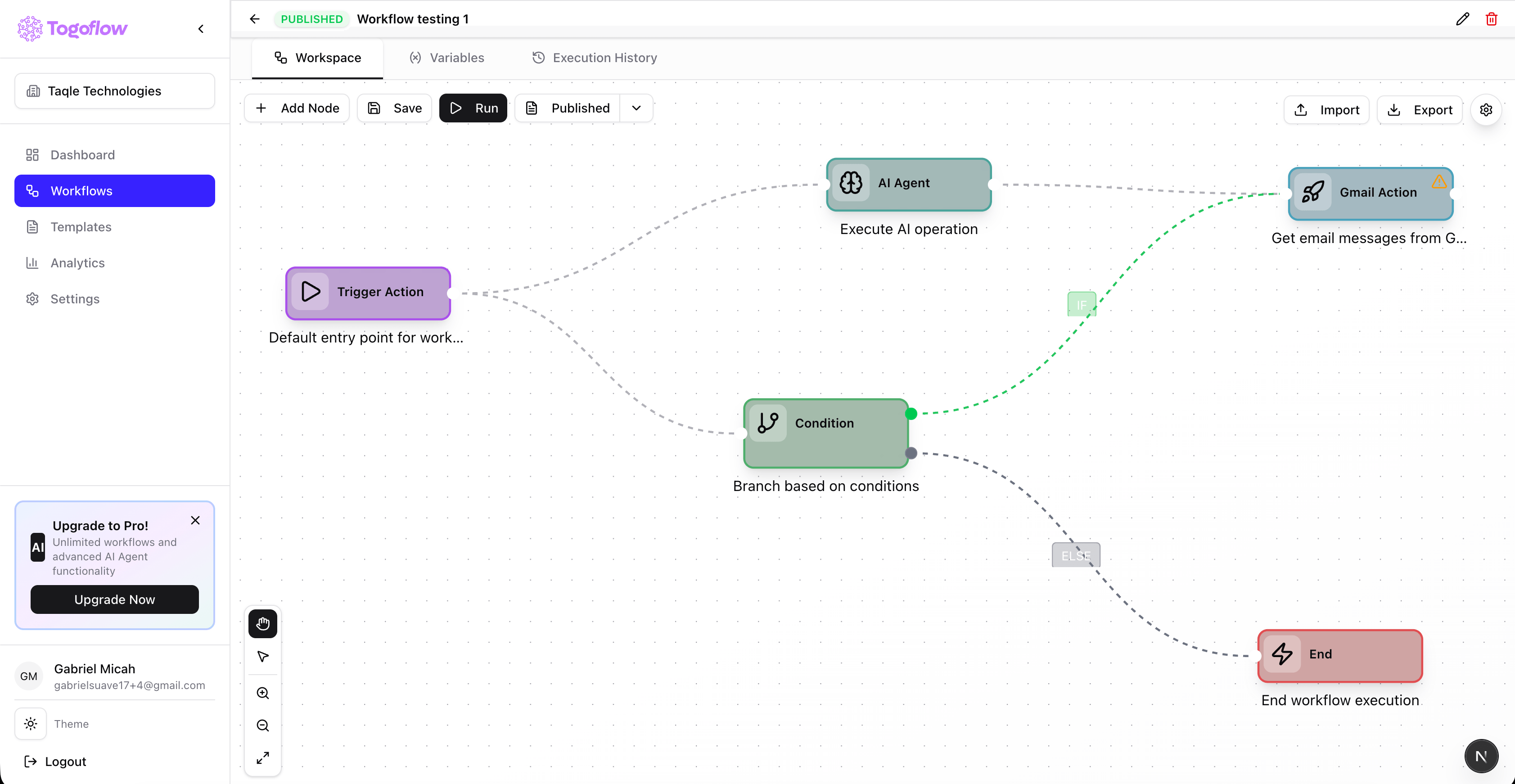This screenshot has width=1515, height=784.
Task: Switch to the Variables tab
Action: click(x=446, y=57)
